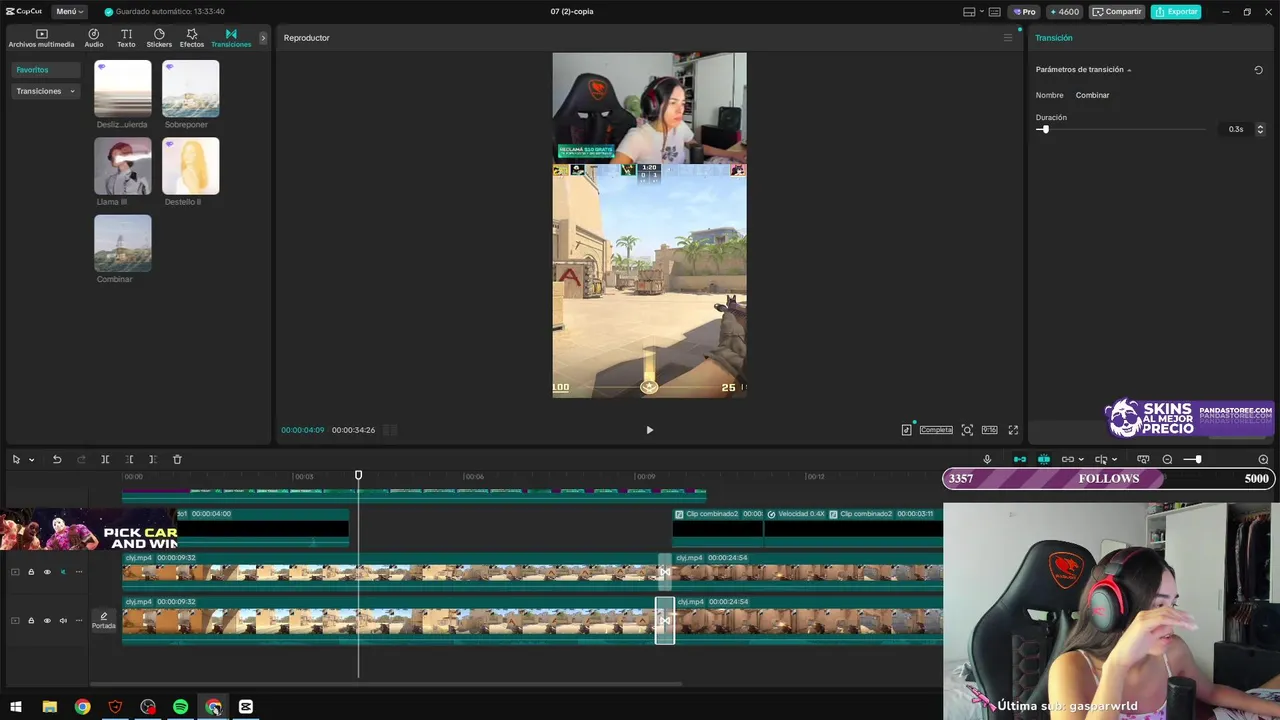
Task: Select the pointer selection tool
Action: point(16,459)
